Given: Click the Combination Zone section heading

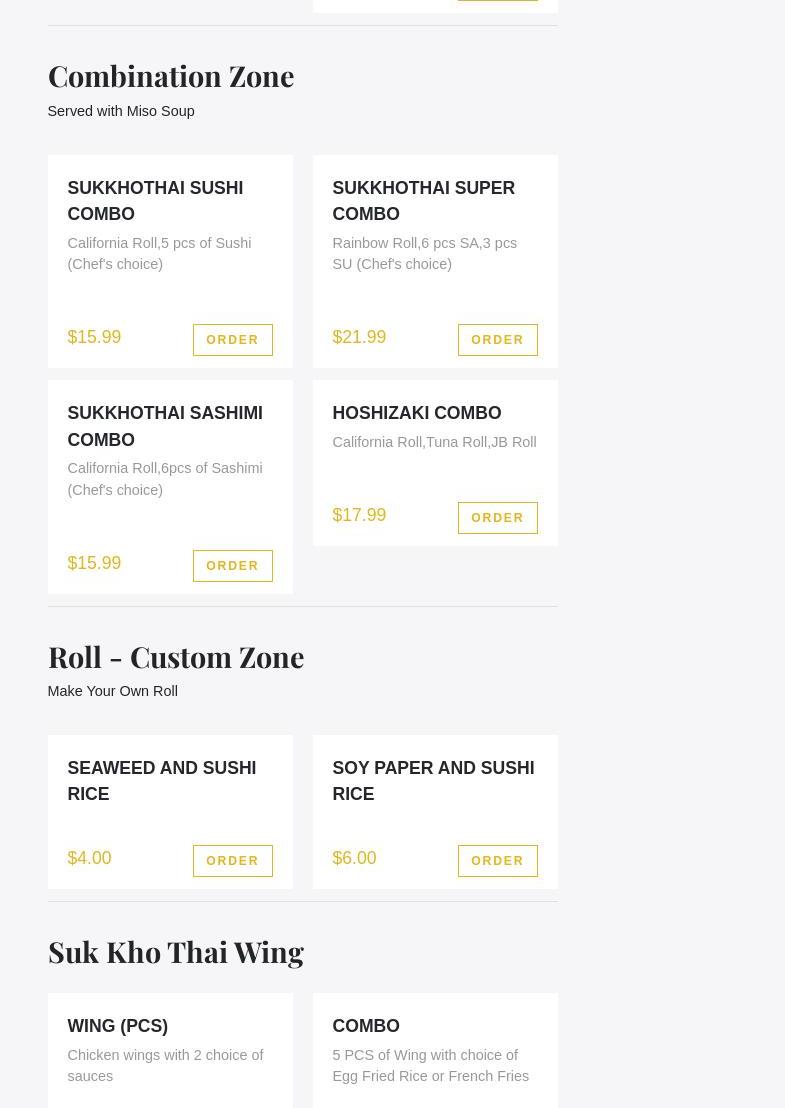Looking at the screenshot, I should [x=171, y=76].
